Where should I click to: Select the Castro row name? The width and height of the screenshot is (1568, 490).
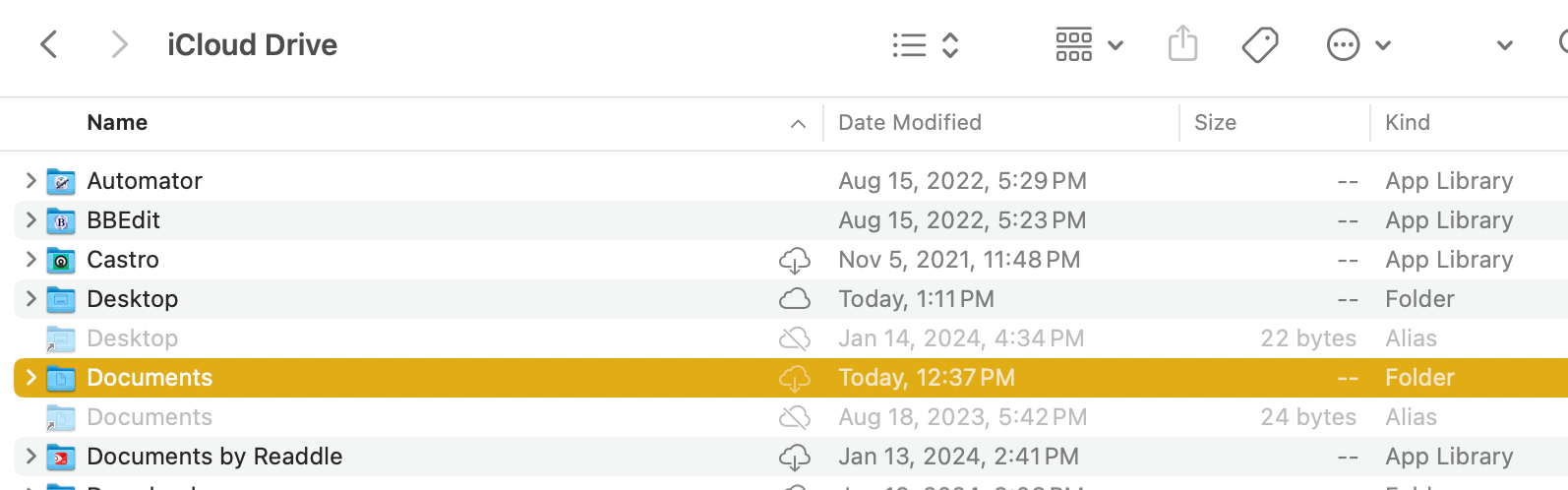click(123, 260)
